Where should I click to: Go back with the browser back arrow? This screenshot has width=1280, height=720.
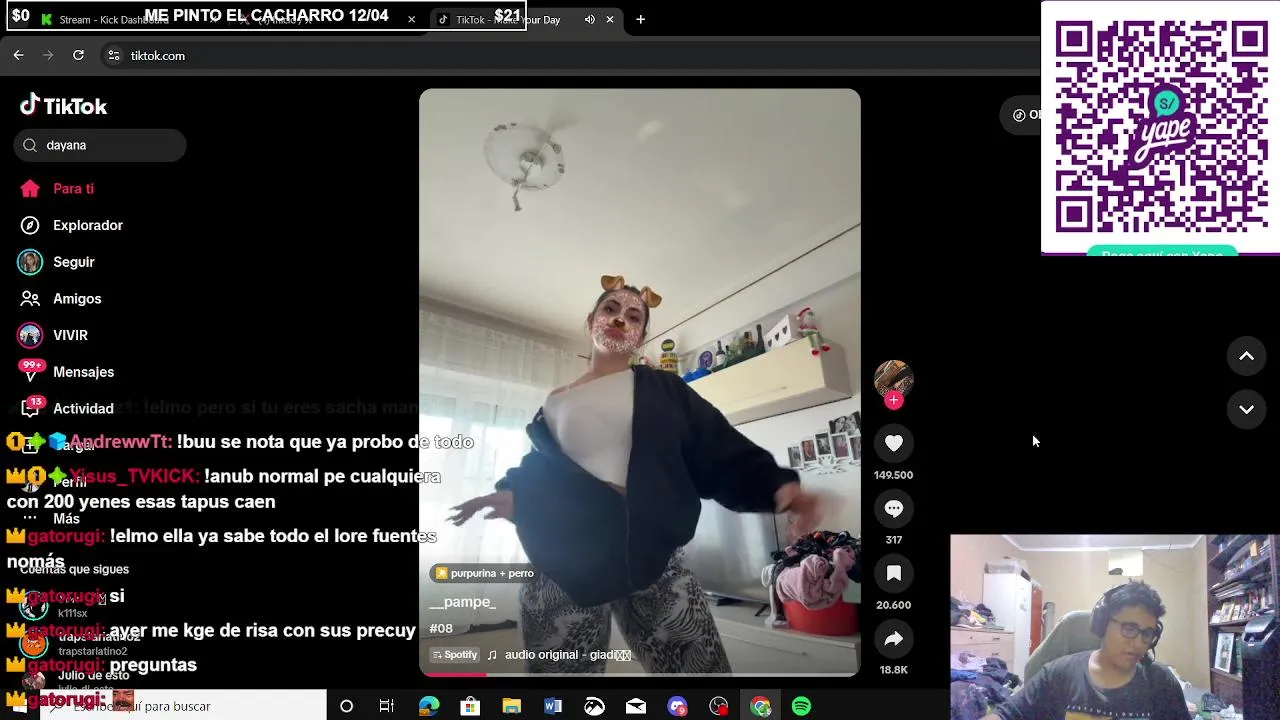tap(18, 56)
